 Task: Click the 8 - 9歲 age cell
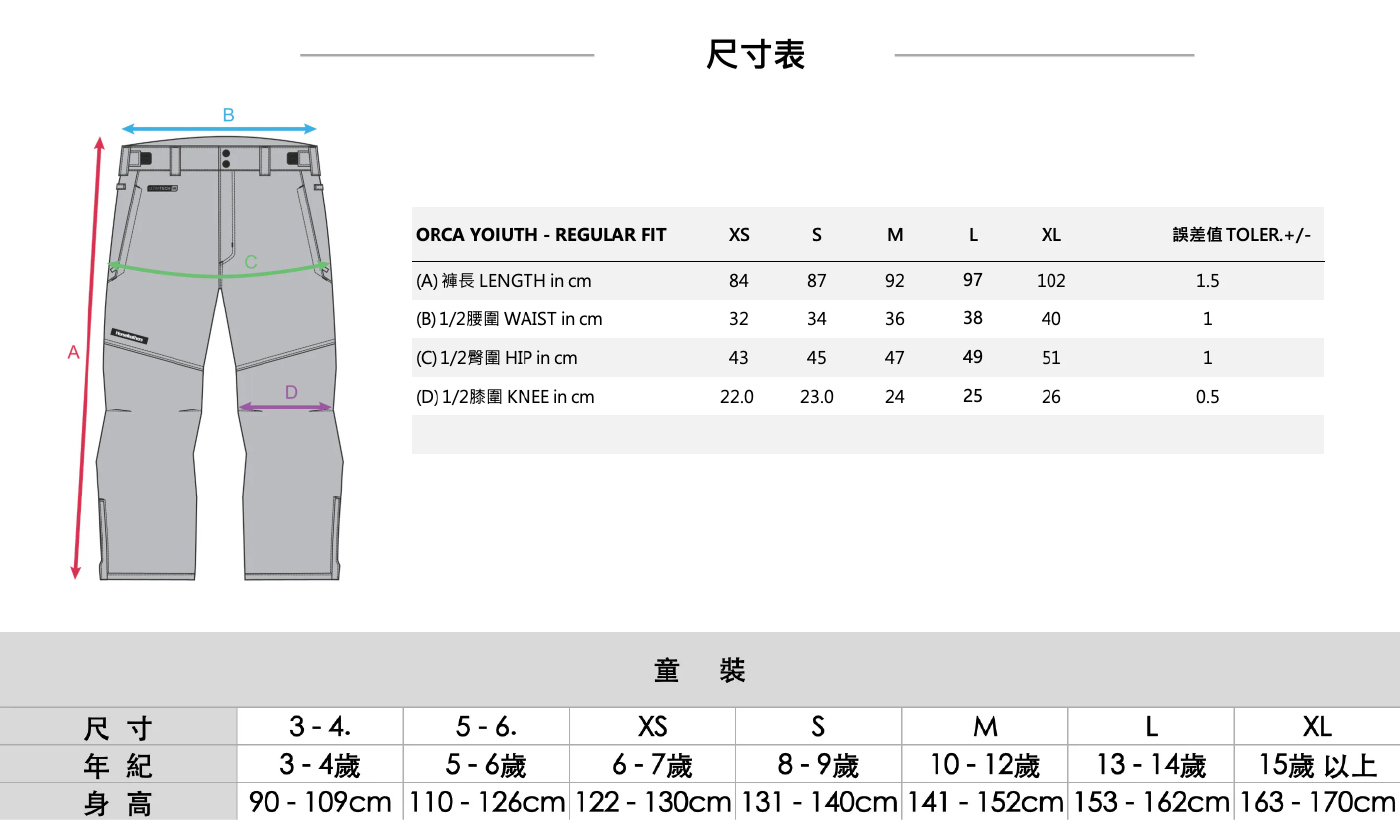(x=818, y=765)
